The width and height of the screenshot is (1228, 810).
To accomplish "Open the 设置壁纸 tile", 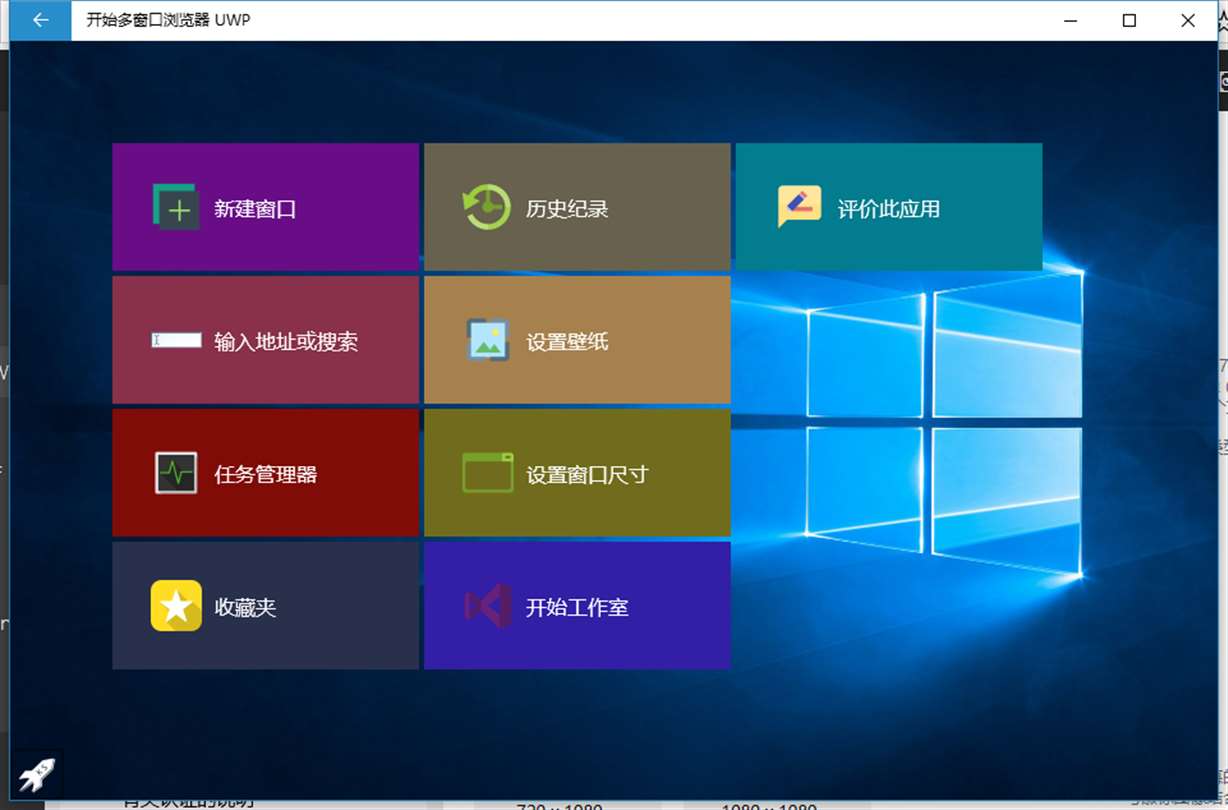I will tap(577, 340).
